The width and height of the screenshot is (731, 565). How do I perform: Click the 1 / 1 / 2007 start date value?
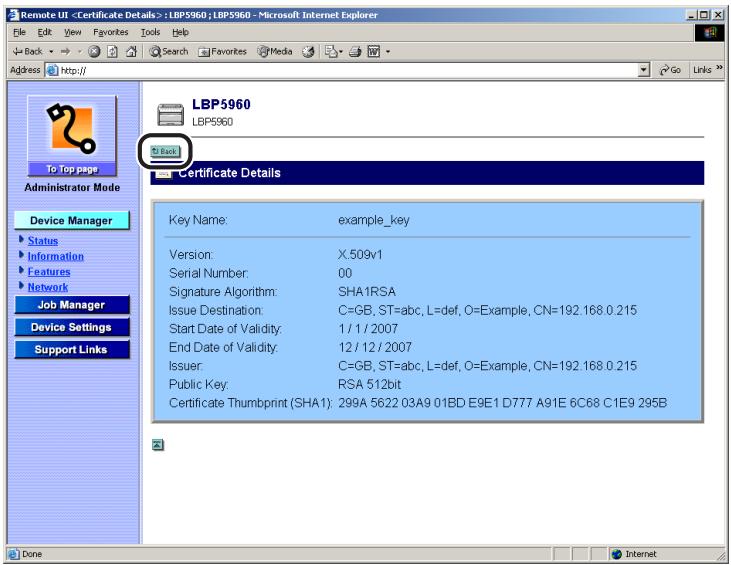(x=368, y=329)
